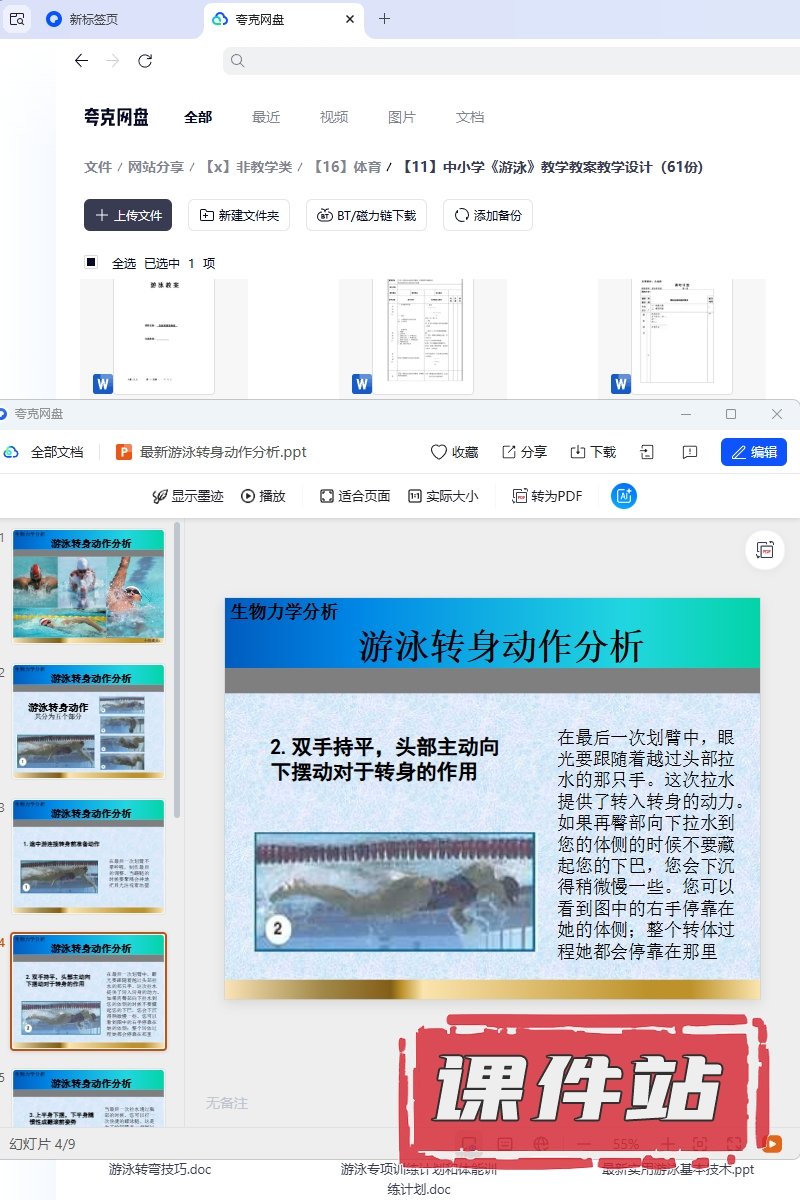Click the AI assistant icon in toolbar
Viewport: 800px width, 1200px height.
(624, 496)
